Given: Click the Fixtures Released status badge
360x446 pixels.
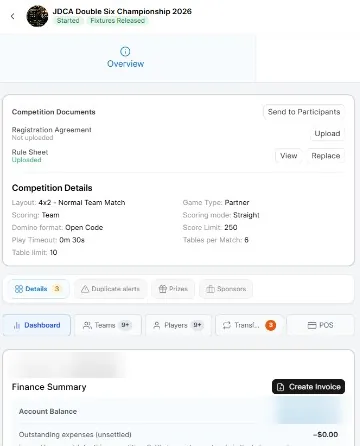Looking at the screenshot, I should click(x=118, y=21).
